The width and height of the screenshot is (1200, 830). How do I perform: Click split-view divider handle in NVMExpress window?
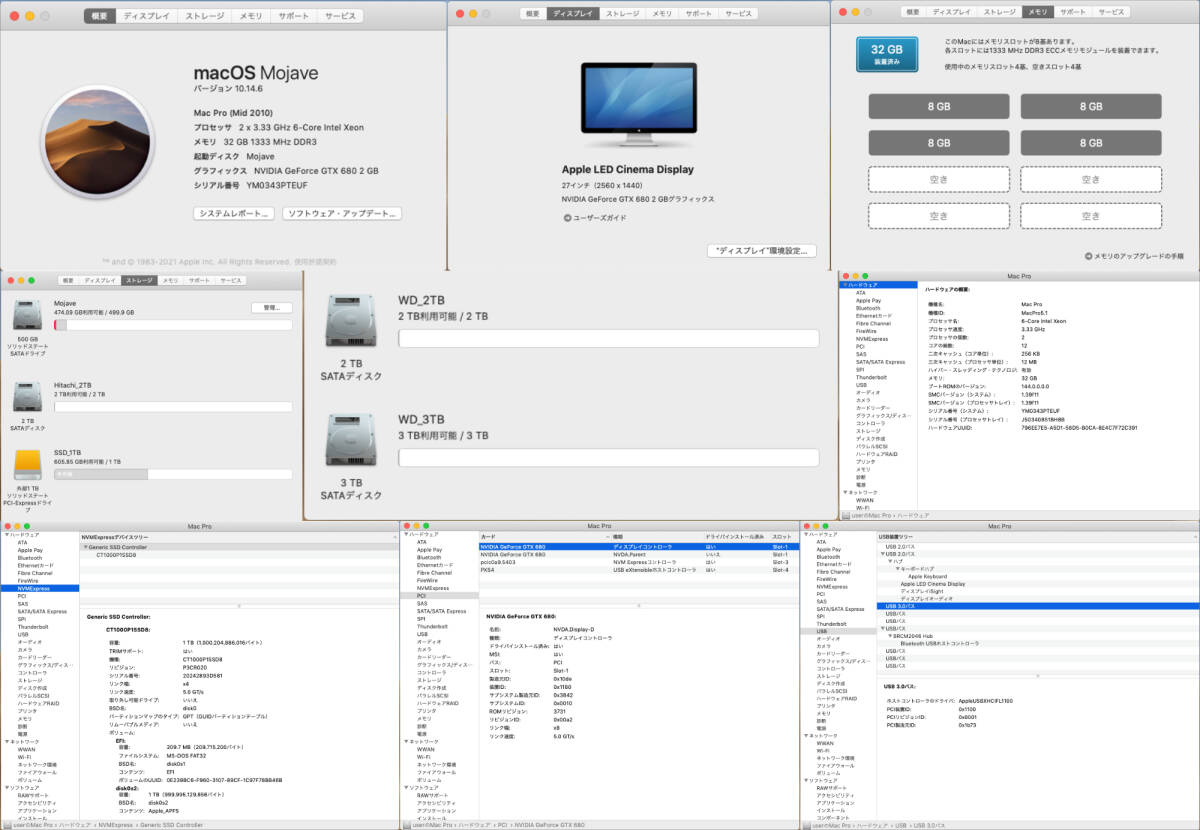click(x=238, y=605)
